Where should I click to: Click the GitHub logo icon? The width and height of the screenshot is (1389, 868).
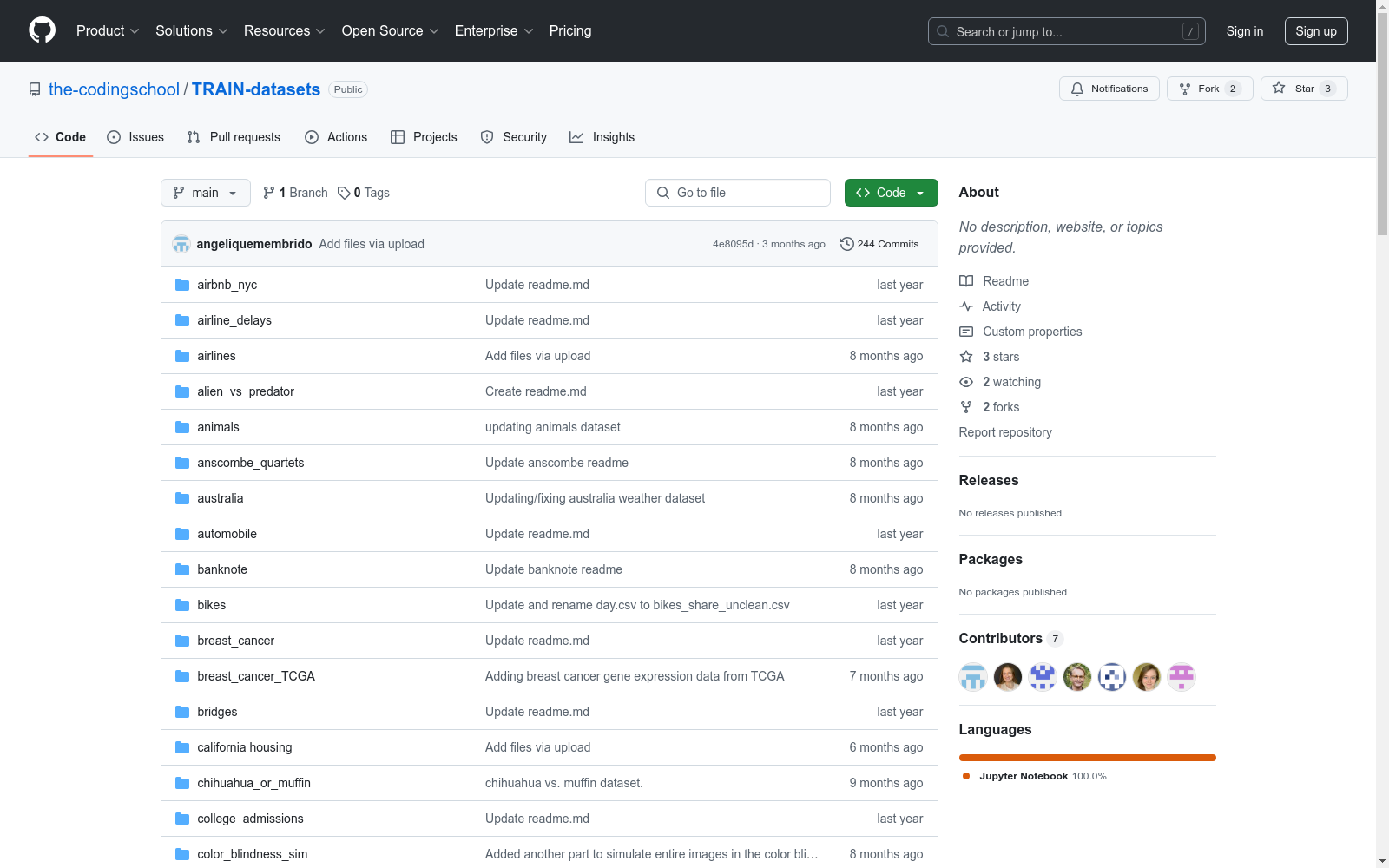[42, 30]
